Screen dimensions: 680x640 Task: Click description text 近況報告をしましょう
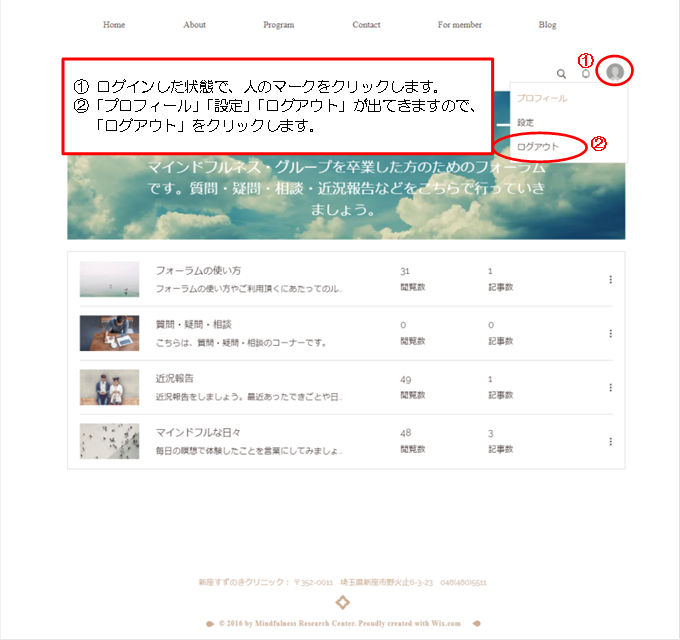point(249,397)
